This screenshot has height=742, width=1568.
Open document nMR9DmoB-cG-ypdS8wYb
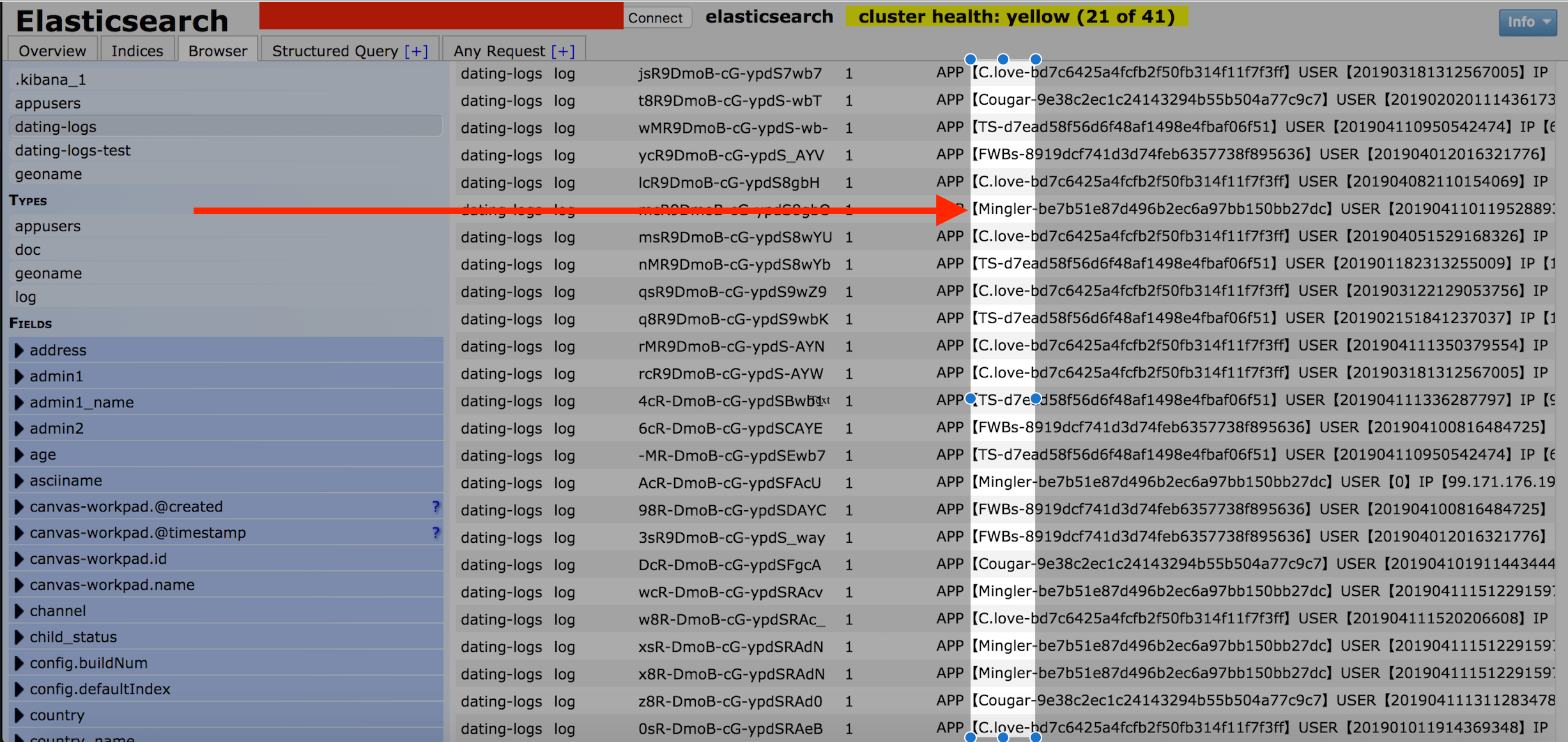tap(734, 264)
